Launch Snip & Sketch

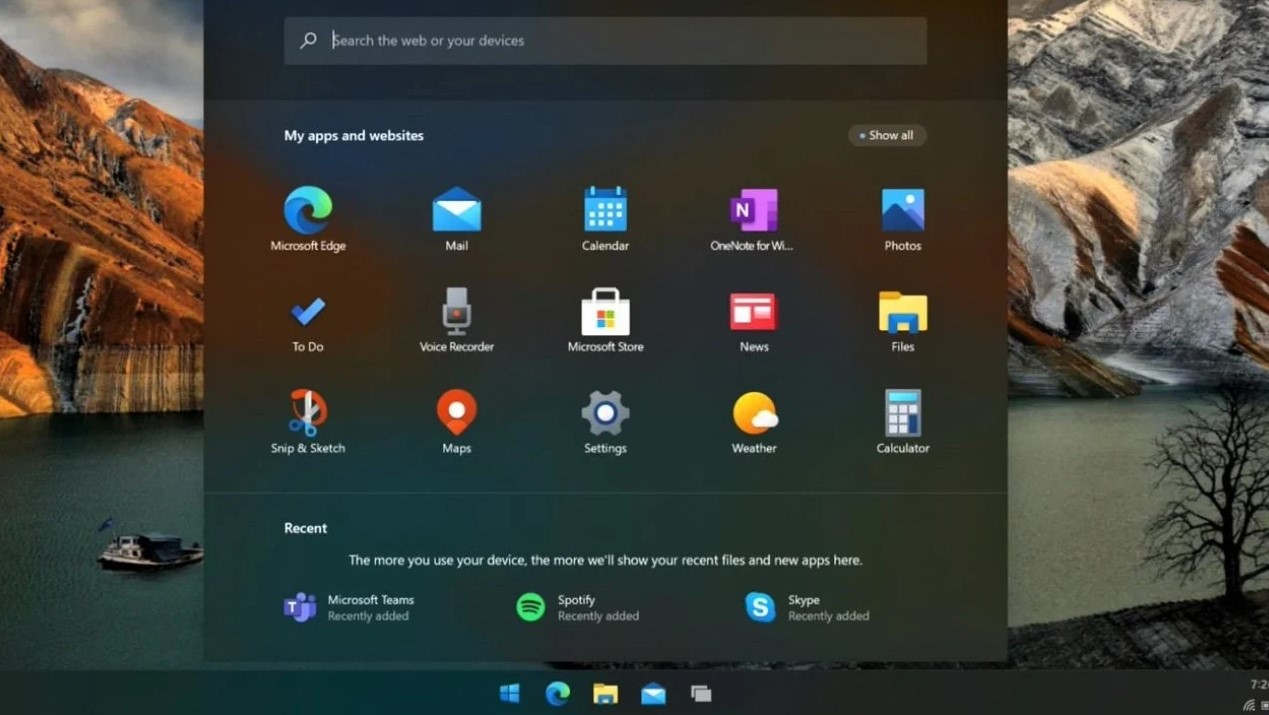308,421
